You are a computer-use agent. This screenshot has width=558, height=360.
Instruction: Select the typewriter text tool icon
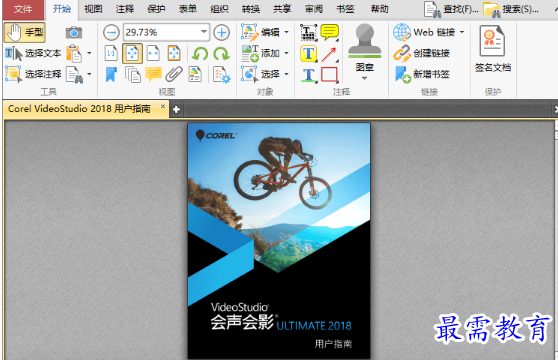point(309,32)
